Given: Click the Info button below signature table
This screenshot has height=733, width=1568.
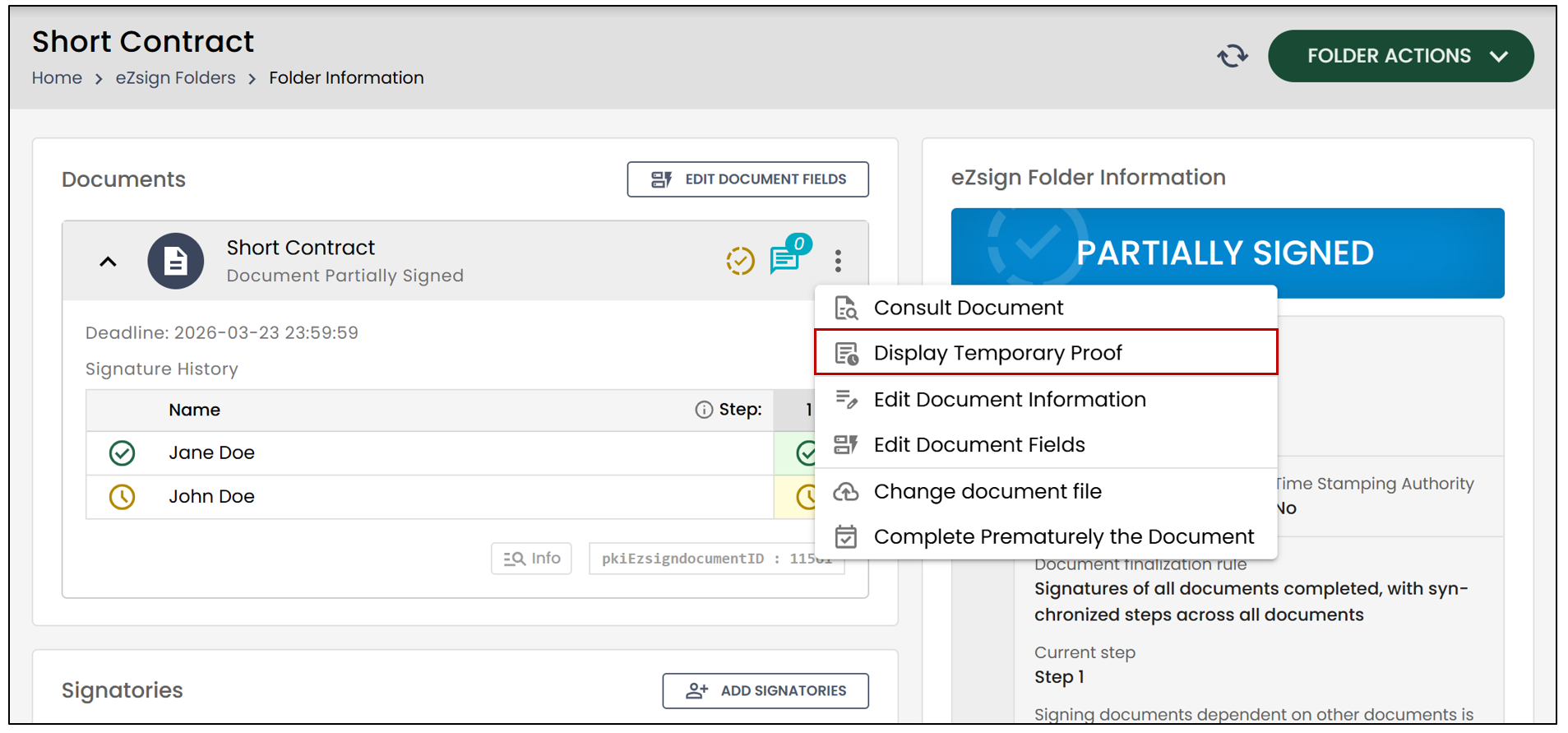Looking at the screenshot, I should click(x=531, y=559).
